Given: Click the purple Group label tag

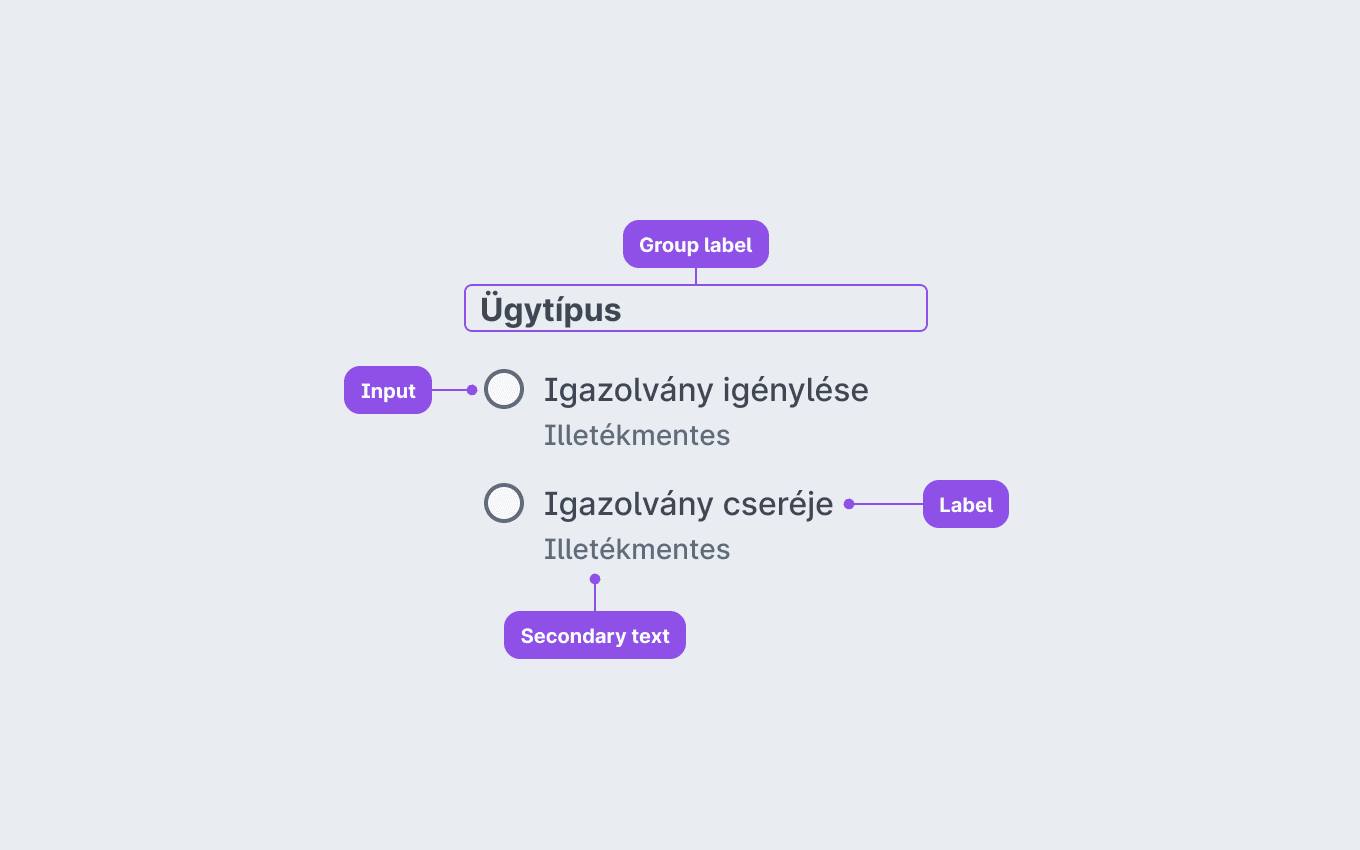Looking at the screenshot, I should 696,244.
